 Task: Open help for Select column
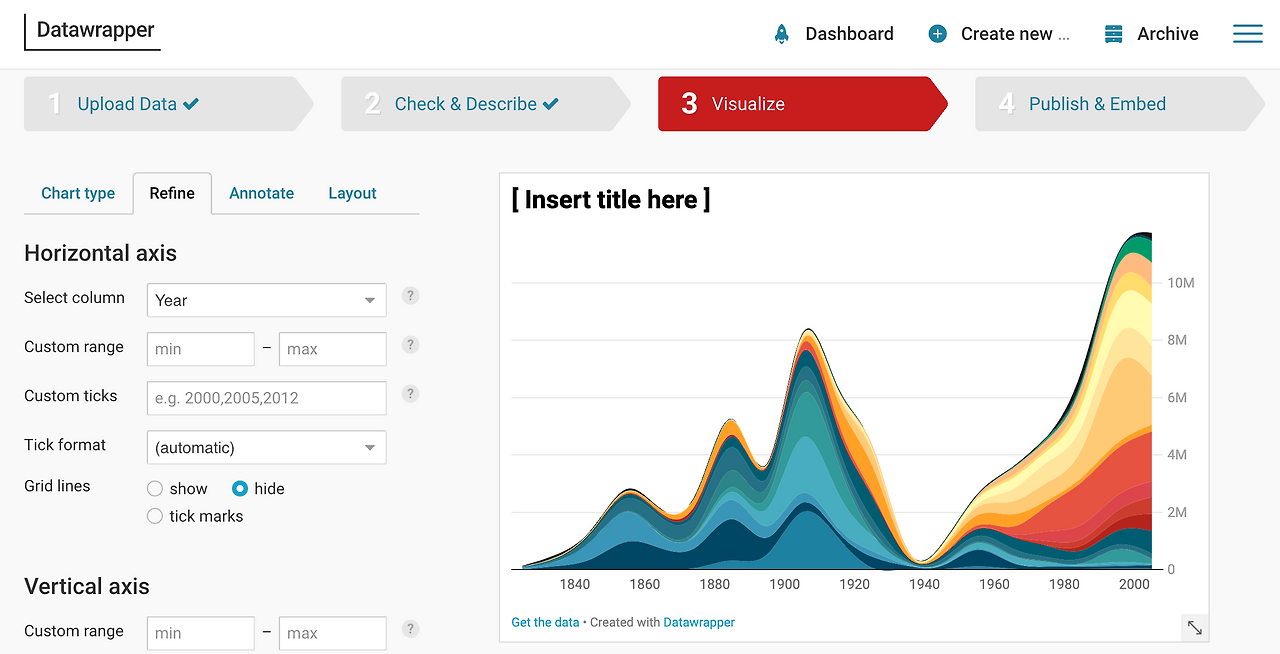[410, 296]
